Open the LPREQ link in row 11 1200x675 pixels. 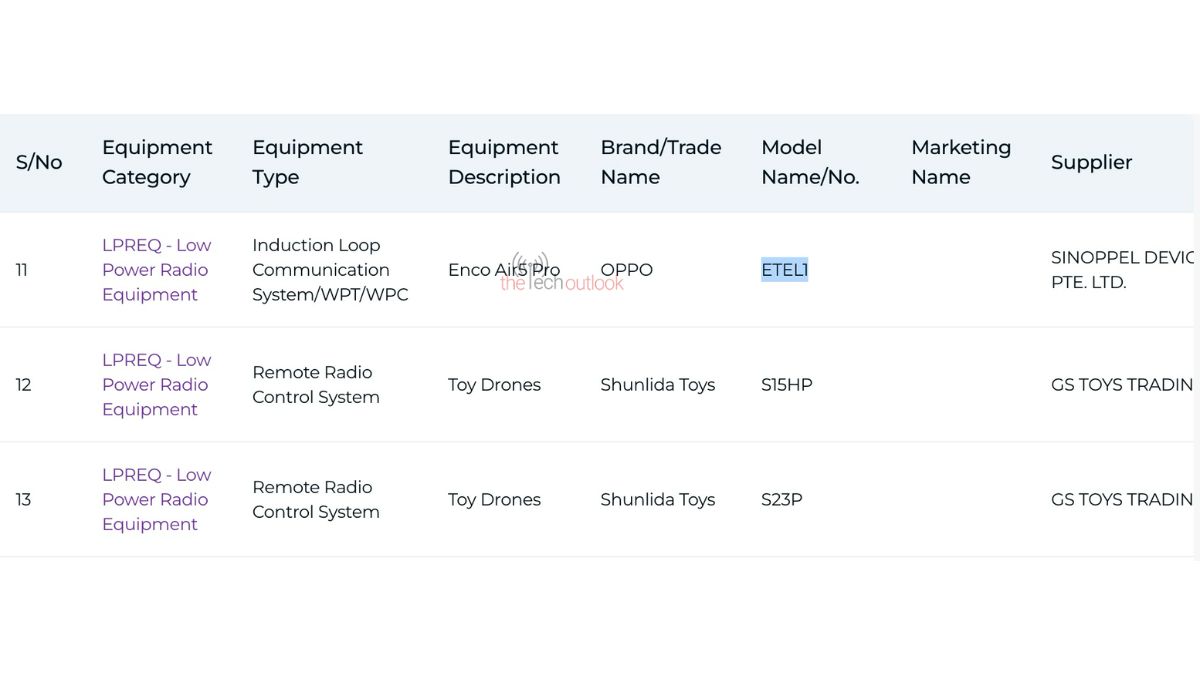pos(156,270)
